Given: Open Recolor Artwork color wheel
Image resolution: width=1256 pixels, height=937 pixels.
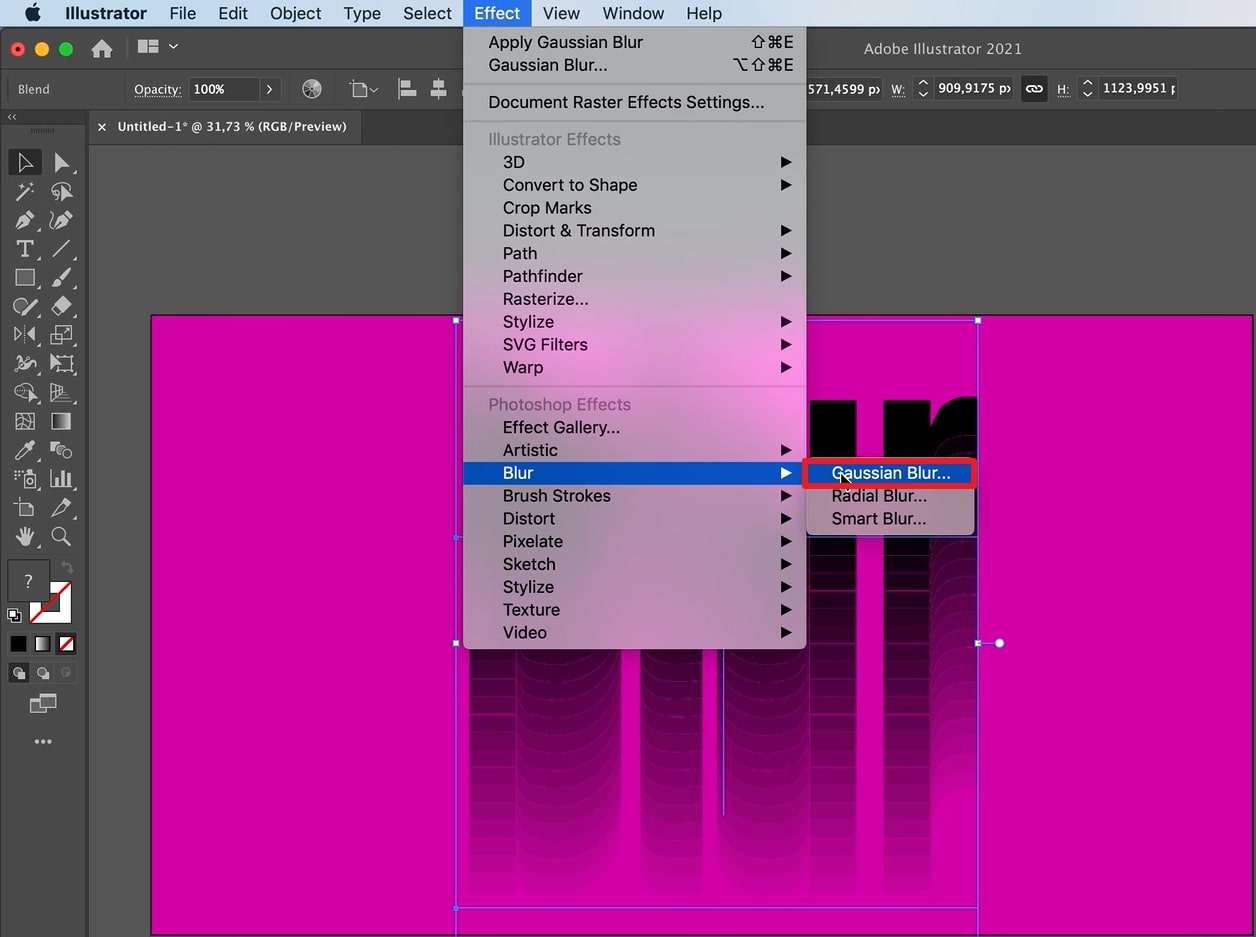Looking at the screenshot, I should point(312,89).
